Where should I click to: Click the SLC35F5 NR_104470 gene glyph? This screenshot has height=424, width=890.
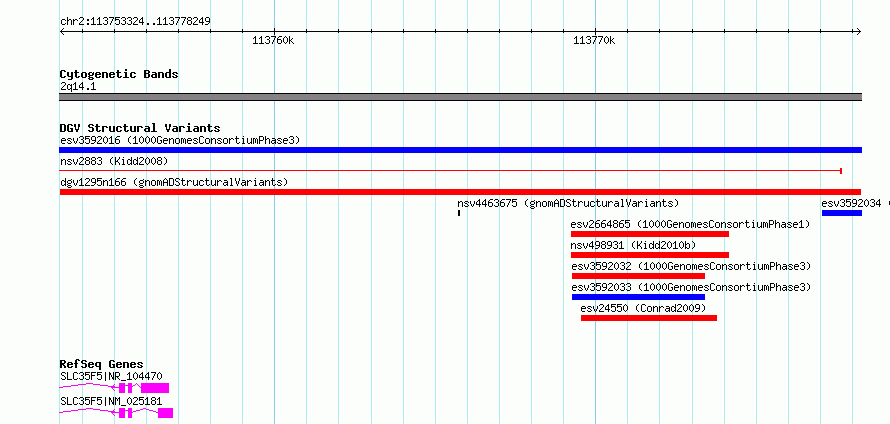114,388
